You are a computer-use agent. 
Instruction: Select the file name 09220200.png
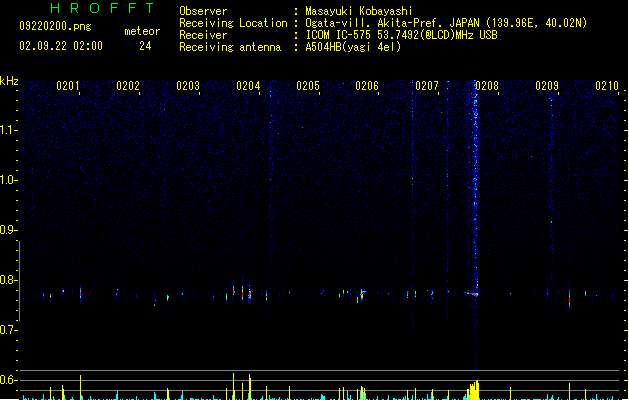[55, 26]
